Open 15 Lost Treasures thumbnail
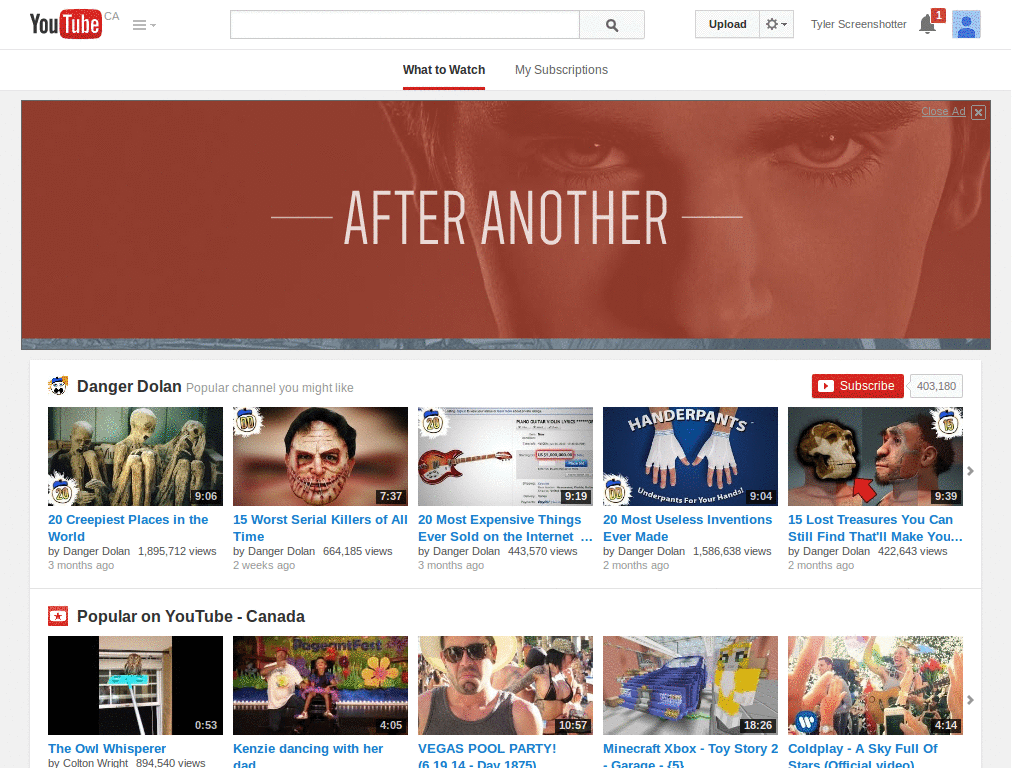The image size is (1024, 768). click(875, 456)
